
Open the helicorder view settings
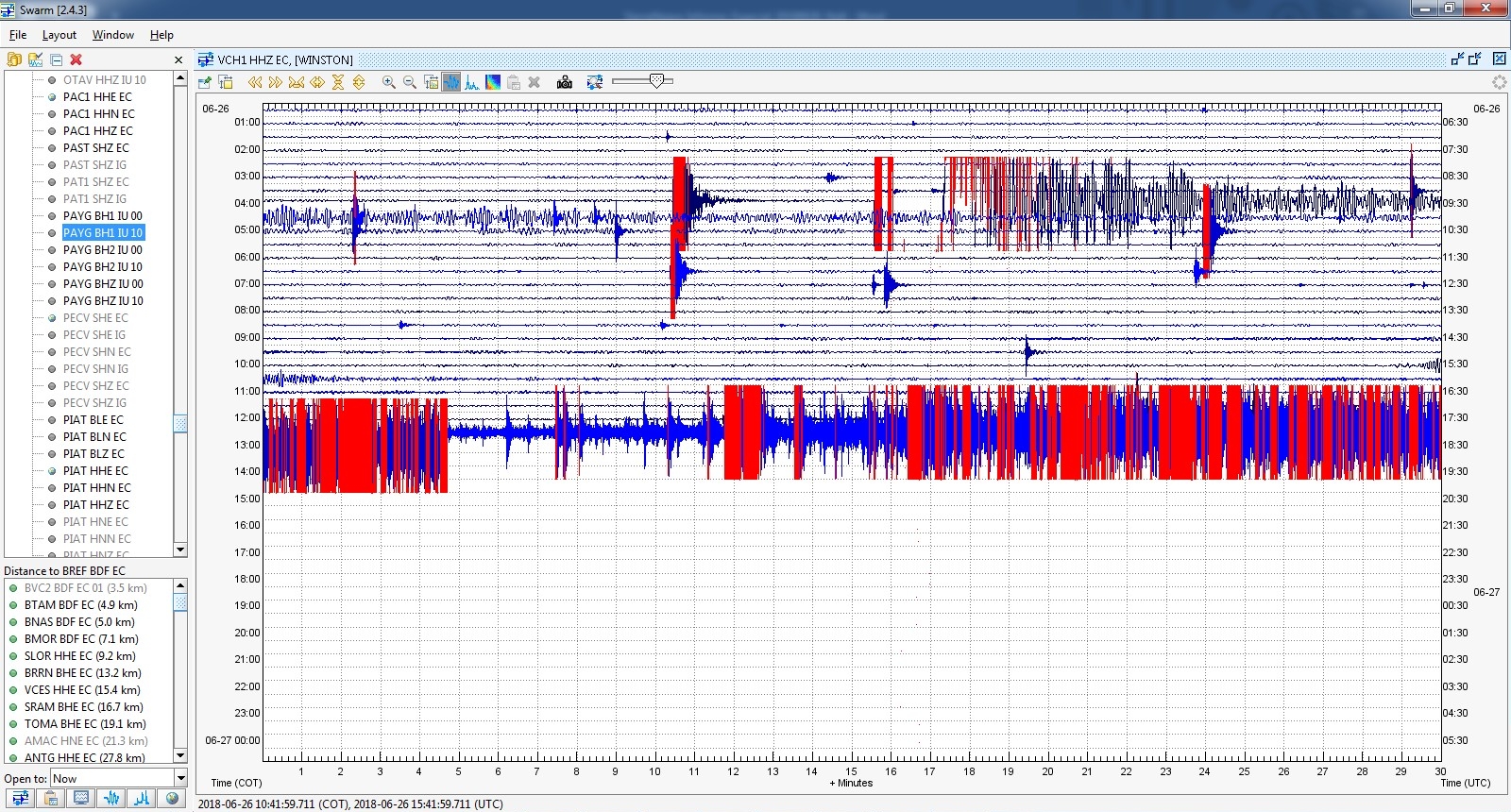pyautogui.click(x=204, y=82)
